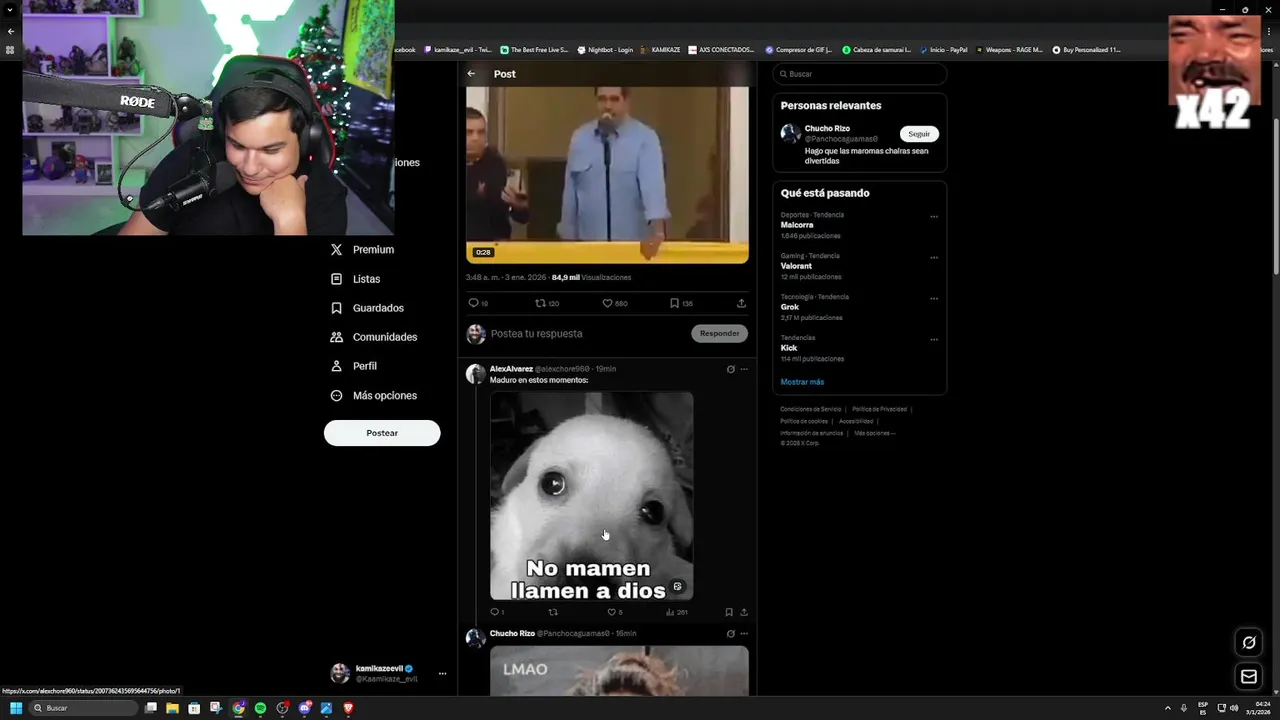Repost the main post with 120 reposts
Viewport: 1280px width, 720px height.
pyautogui.click(x=547, y=303)
